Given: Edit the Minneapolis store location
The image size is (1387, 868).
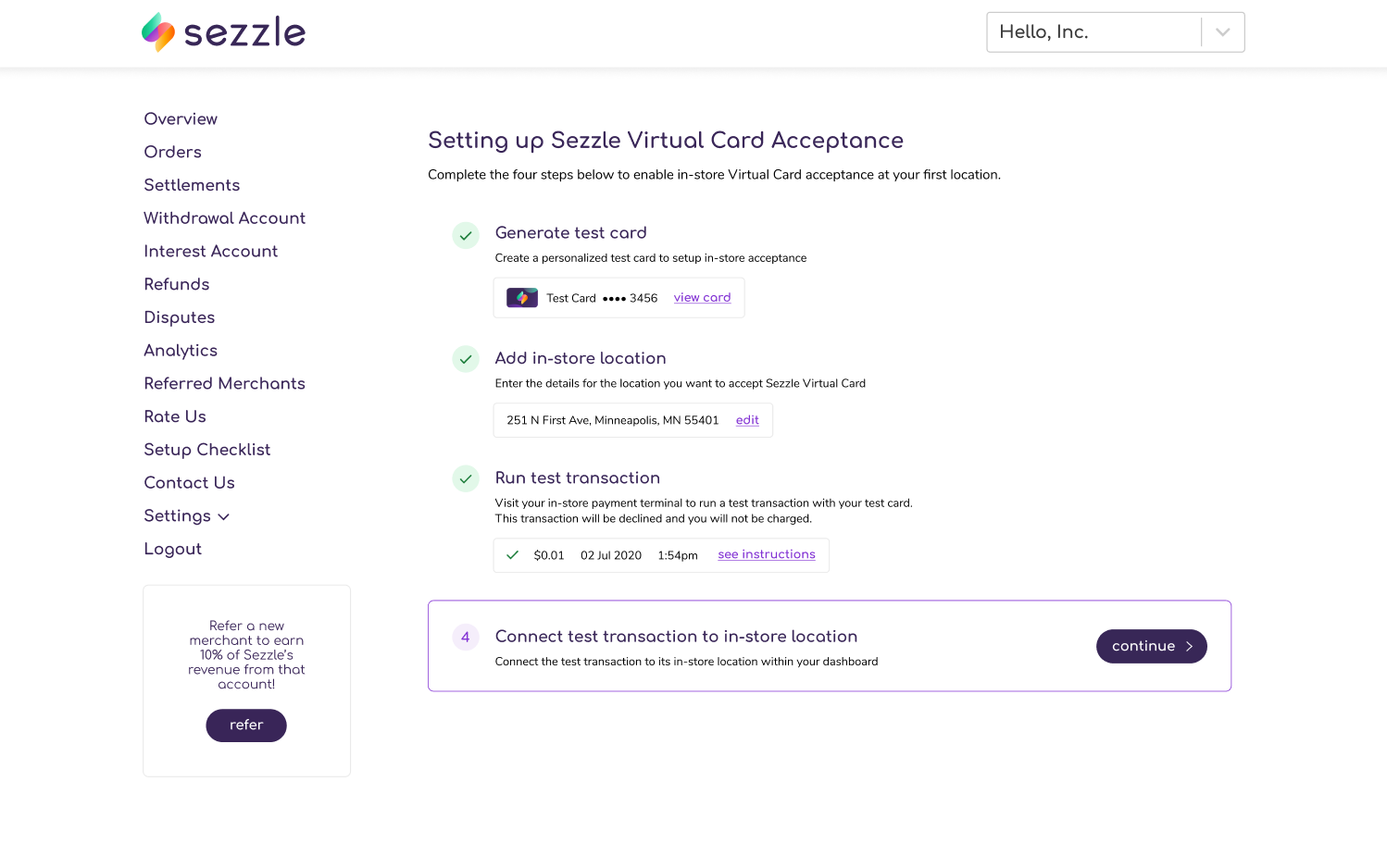Looking at the screenshot, I should (747, 420).
